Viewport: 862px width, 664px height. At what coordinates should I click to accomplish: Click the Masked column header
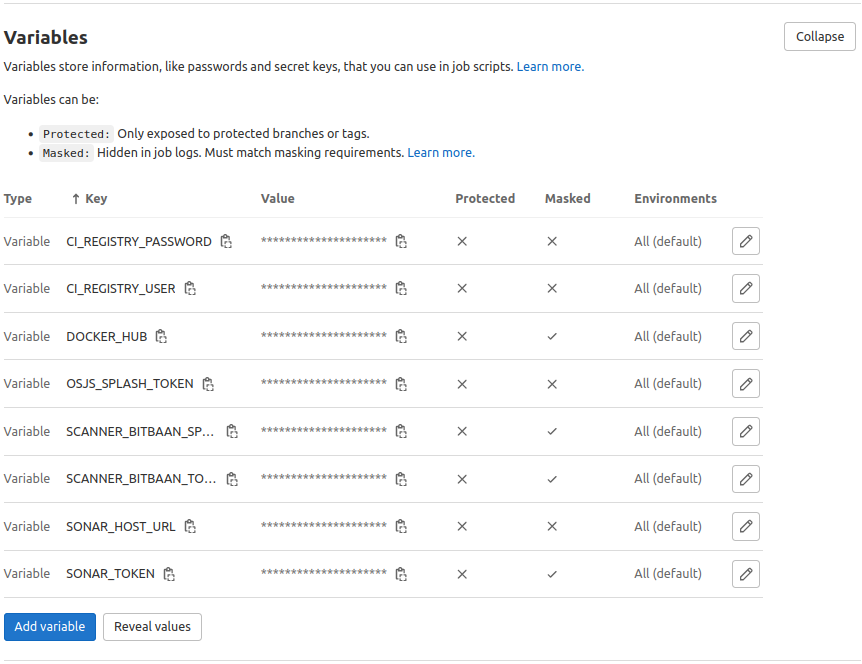coord(567,199)
